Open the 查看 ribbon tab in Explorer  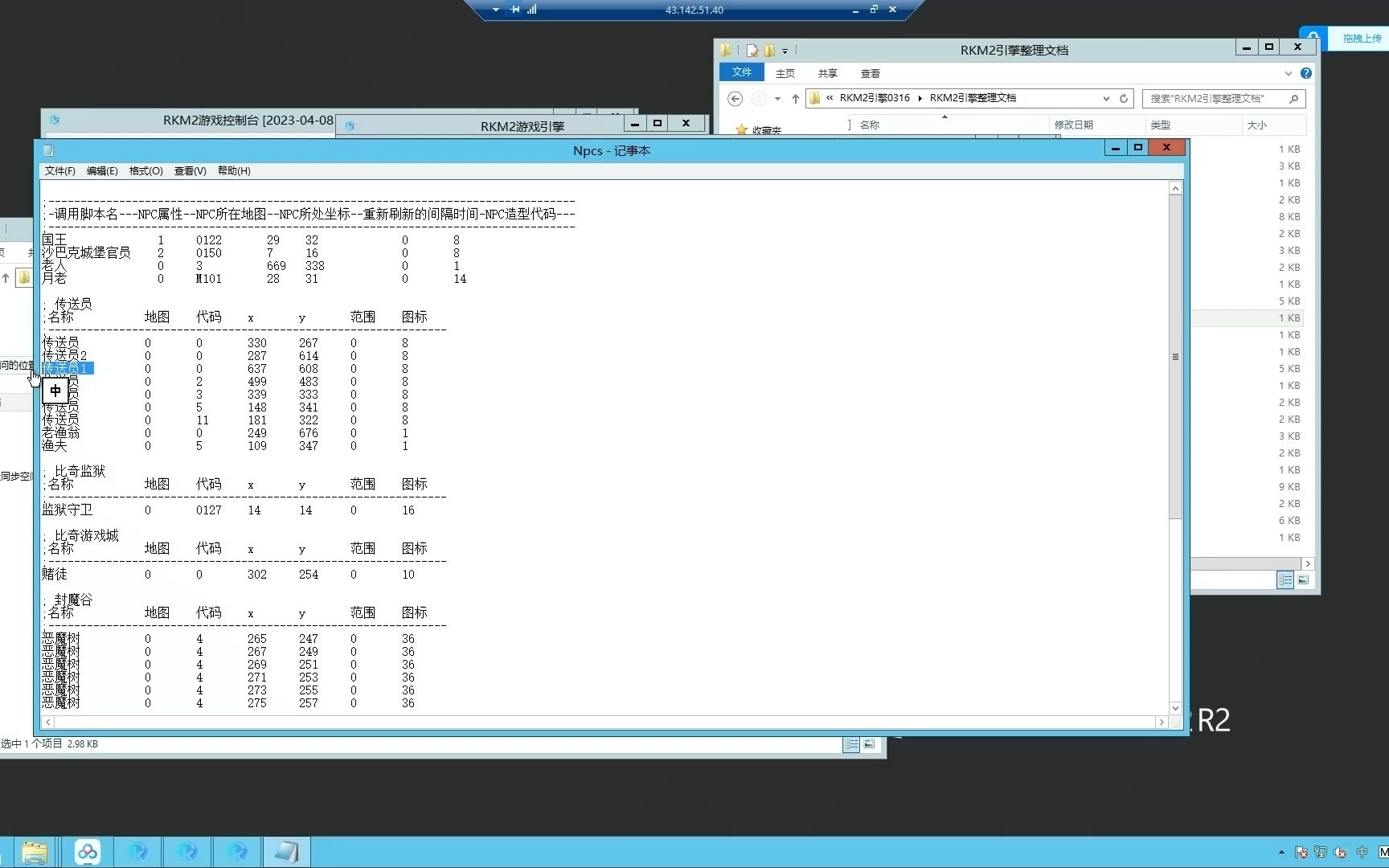[x=871, y=73]
